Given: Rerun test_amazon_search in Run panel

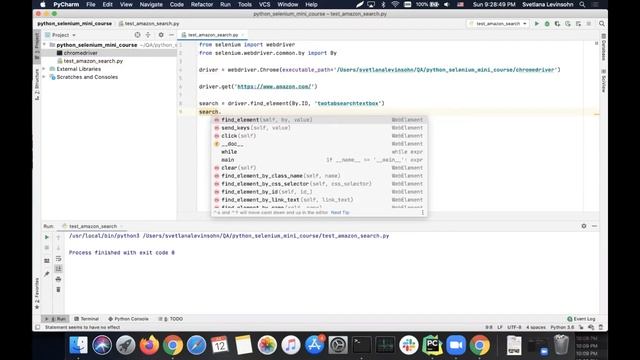Looking at the screenshot, I should coord(47,237).
